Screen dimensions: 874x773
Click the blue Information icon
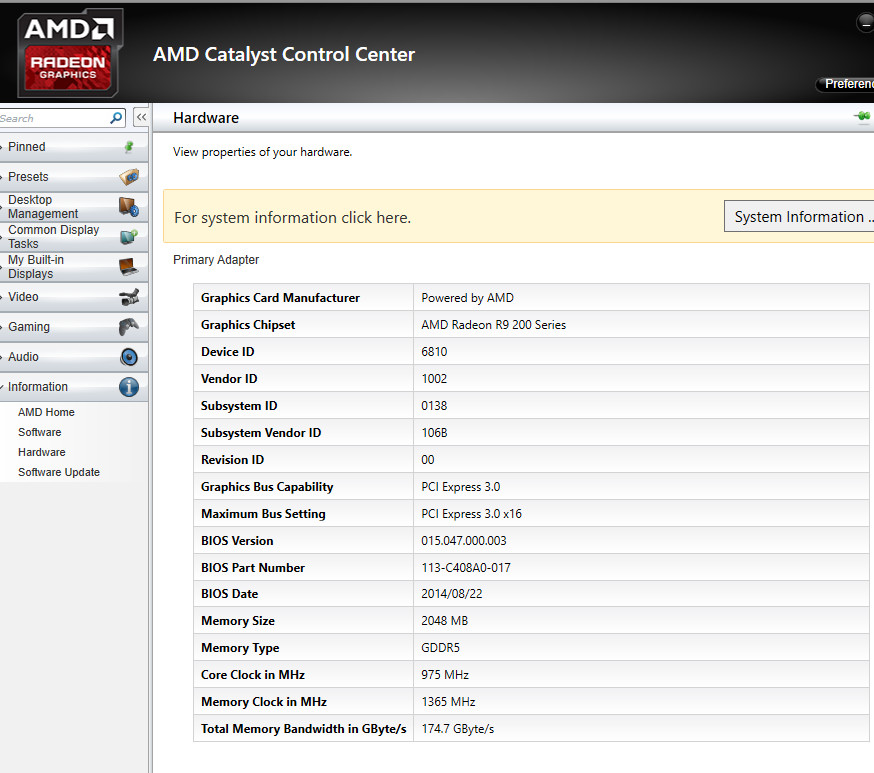(129, 387)
